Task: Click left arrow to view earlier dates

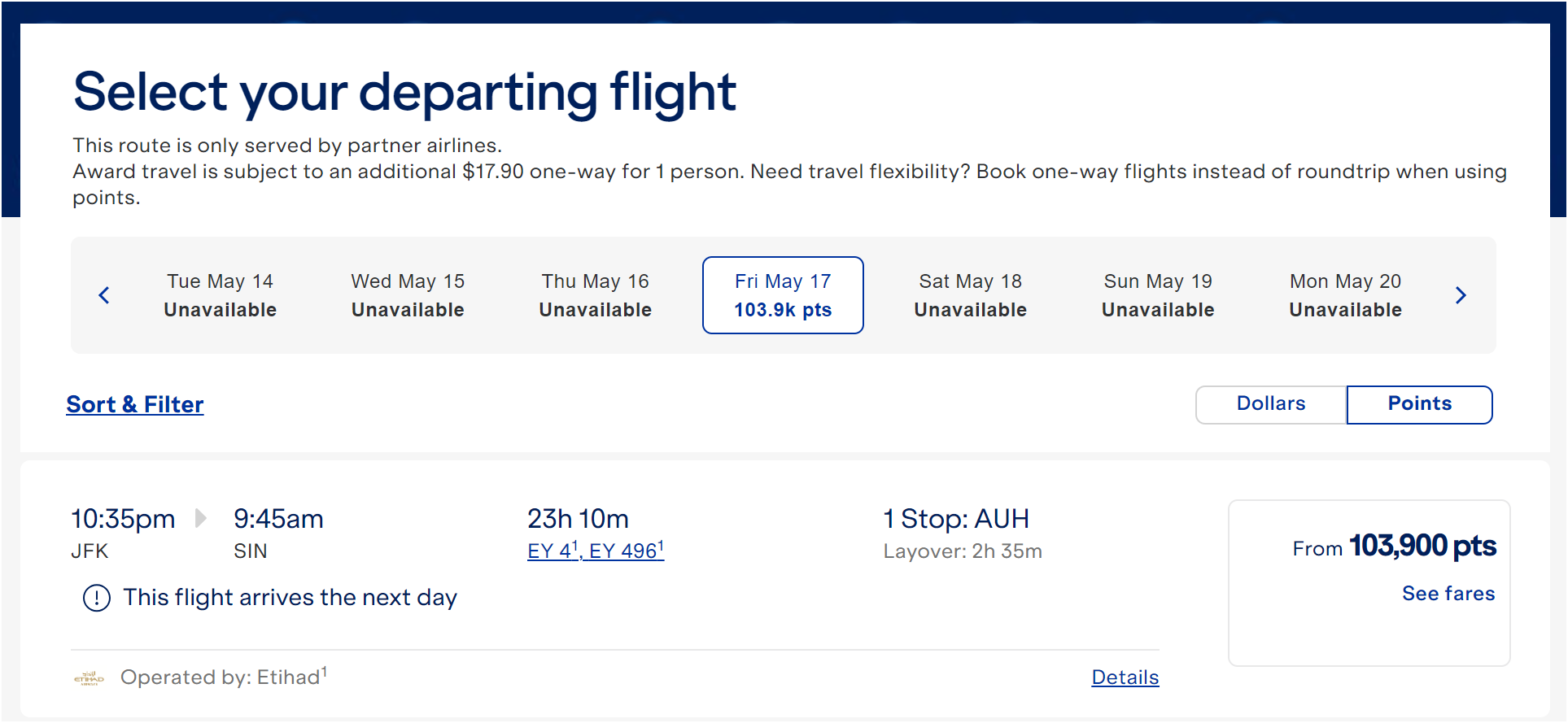Action: pos(104,295)
